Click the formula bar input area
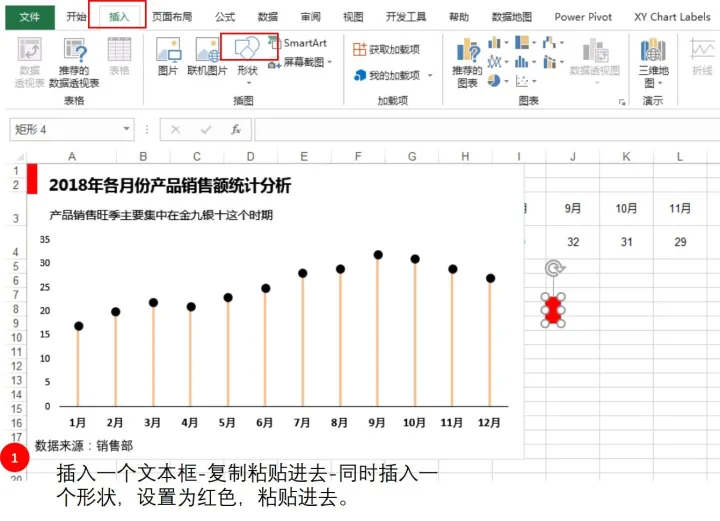This screenshot has height=521, width=720. click(487, 129)
